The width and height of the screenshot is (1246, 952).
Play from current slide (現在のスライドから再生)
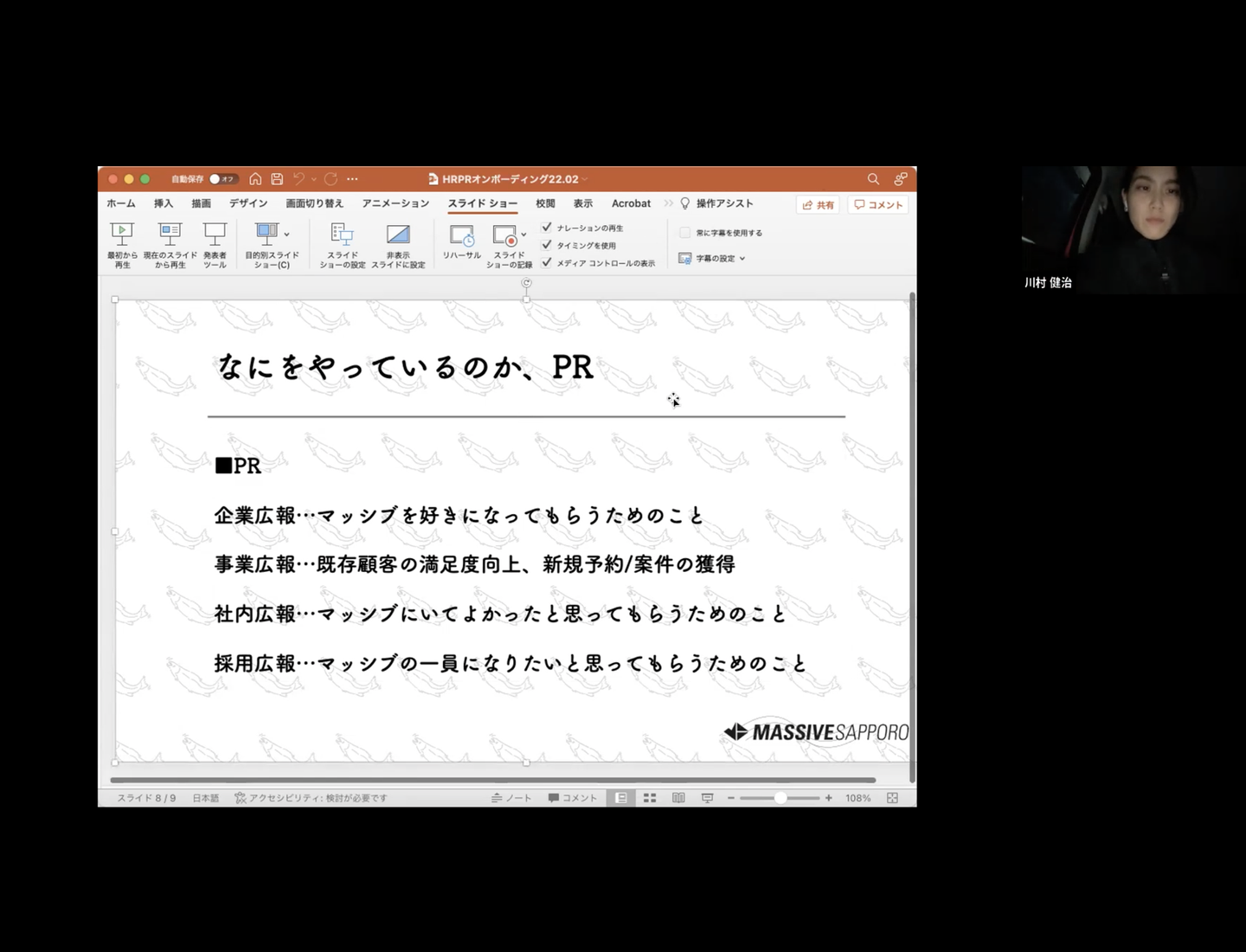tap(170, 243)
